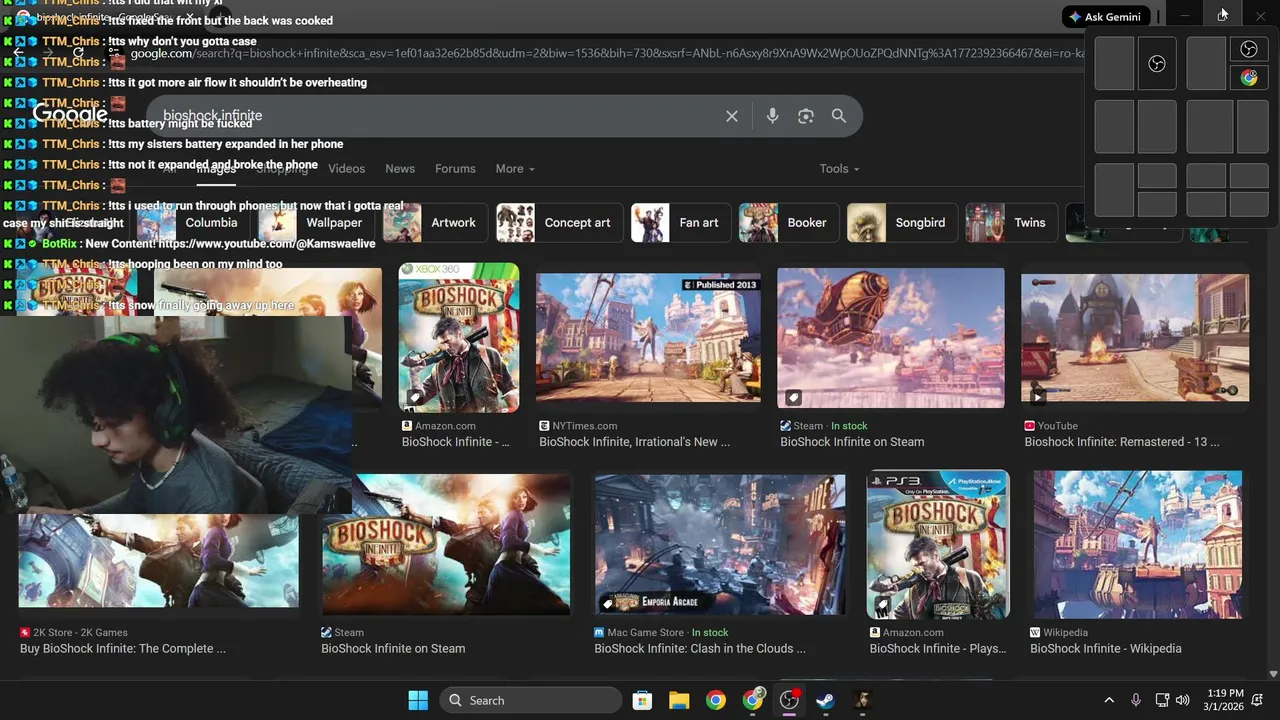Image resolution: width=1280 pixels, height=720 pixels.
Task: Filter images by the Concept art chip
Action: [x=560, y=223]
